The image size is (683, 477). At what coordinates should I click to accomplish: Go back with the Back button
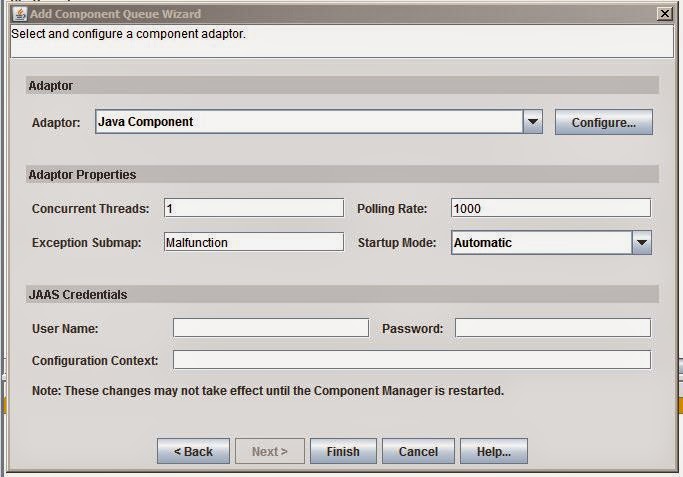pyautogui.click(x=193, y=452)
